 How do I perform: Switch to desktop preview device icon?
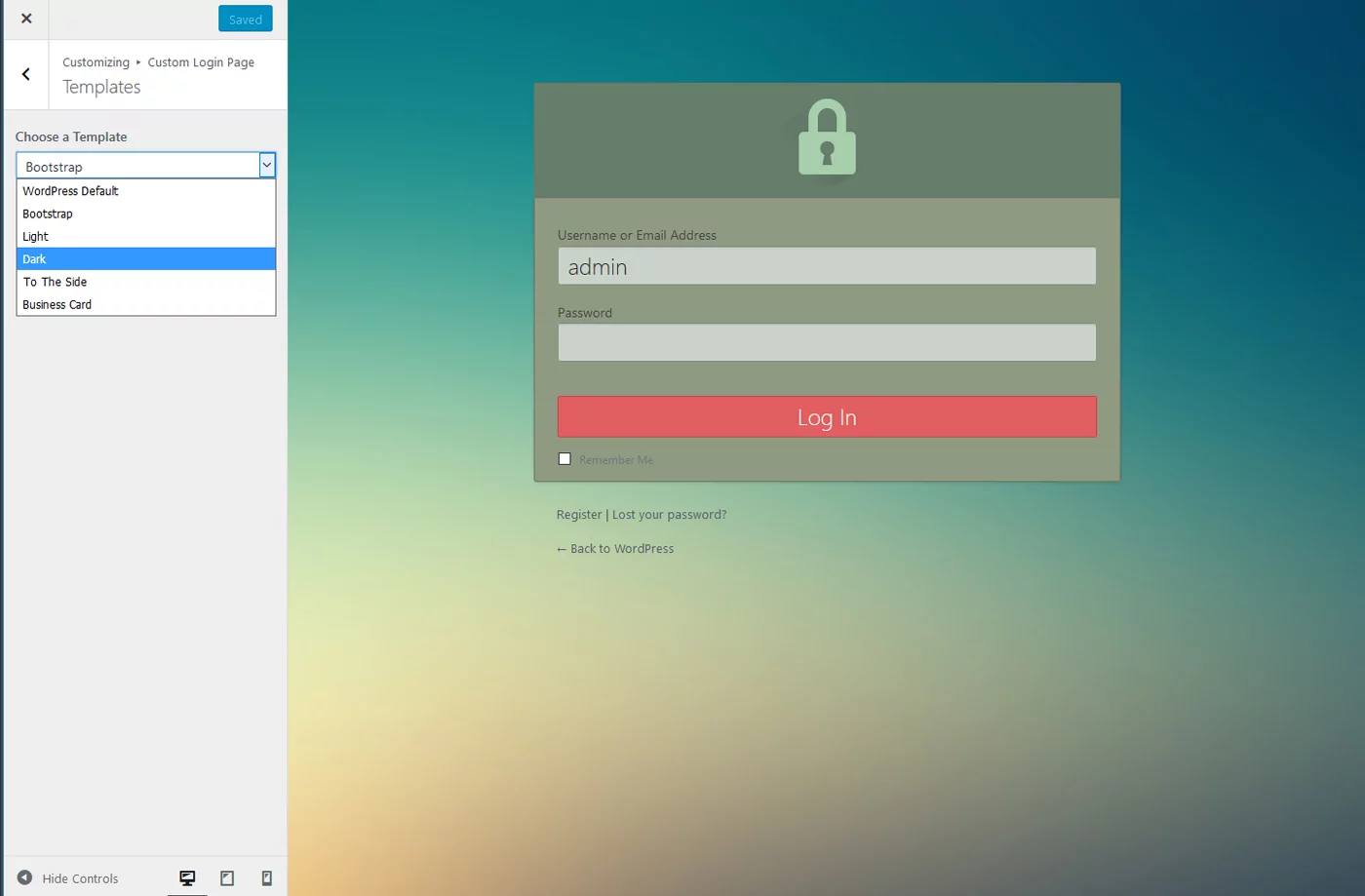[x=187, y=878]
